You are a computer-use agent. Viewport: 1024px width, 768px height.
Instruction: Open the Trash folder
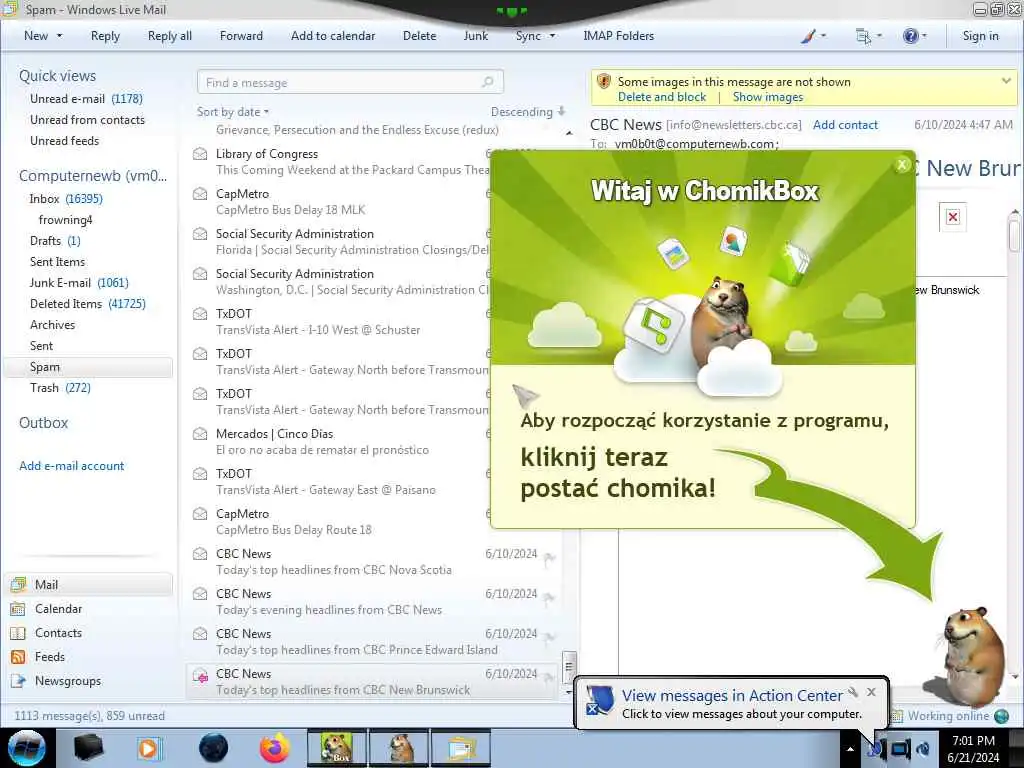60,388
